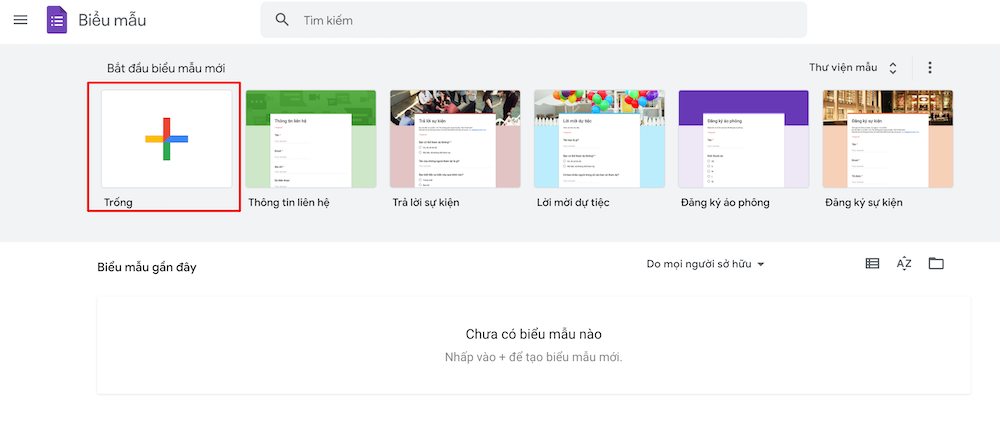Open the Trả lời sự kiện template

click(x=455, y=138)
